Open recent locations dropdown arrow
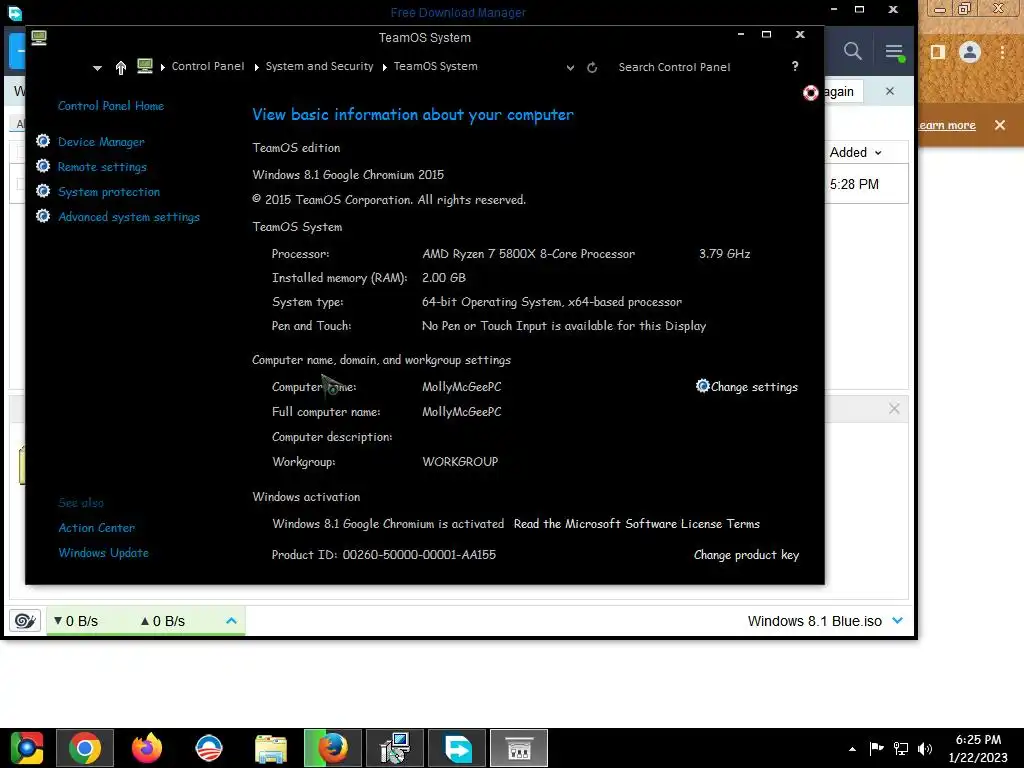 pyautogui.click(x=97, y=68)
